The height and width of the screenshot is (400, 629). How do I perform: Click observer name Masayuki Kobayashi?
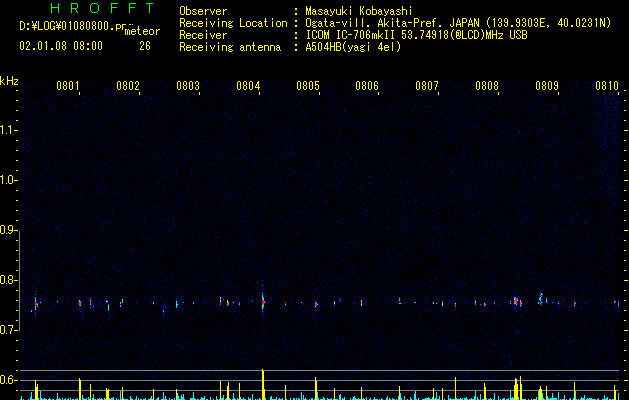pyautogui.click(x=359, y=11)
